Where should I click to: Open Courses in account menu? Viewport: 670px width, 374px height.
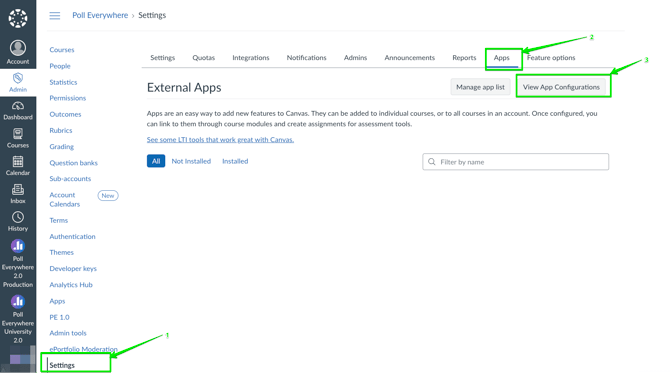point(62,50)
